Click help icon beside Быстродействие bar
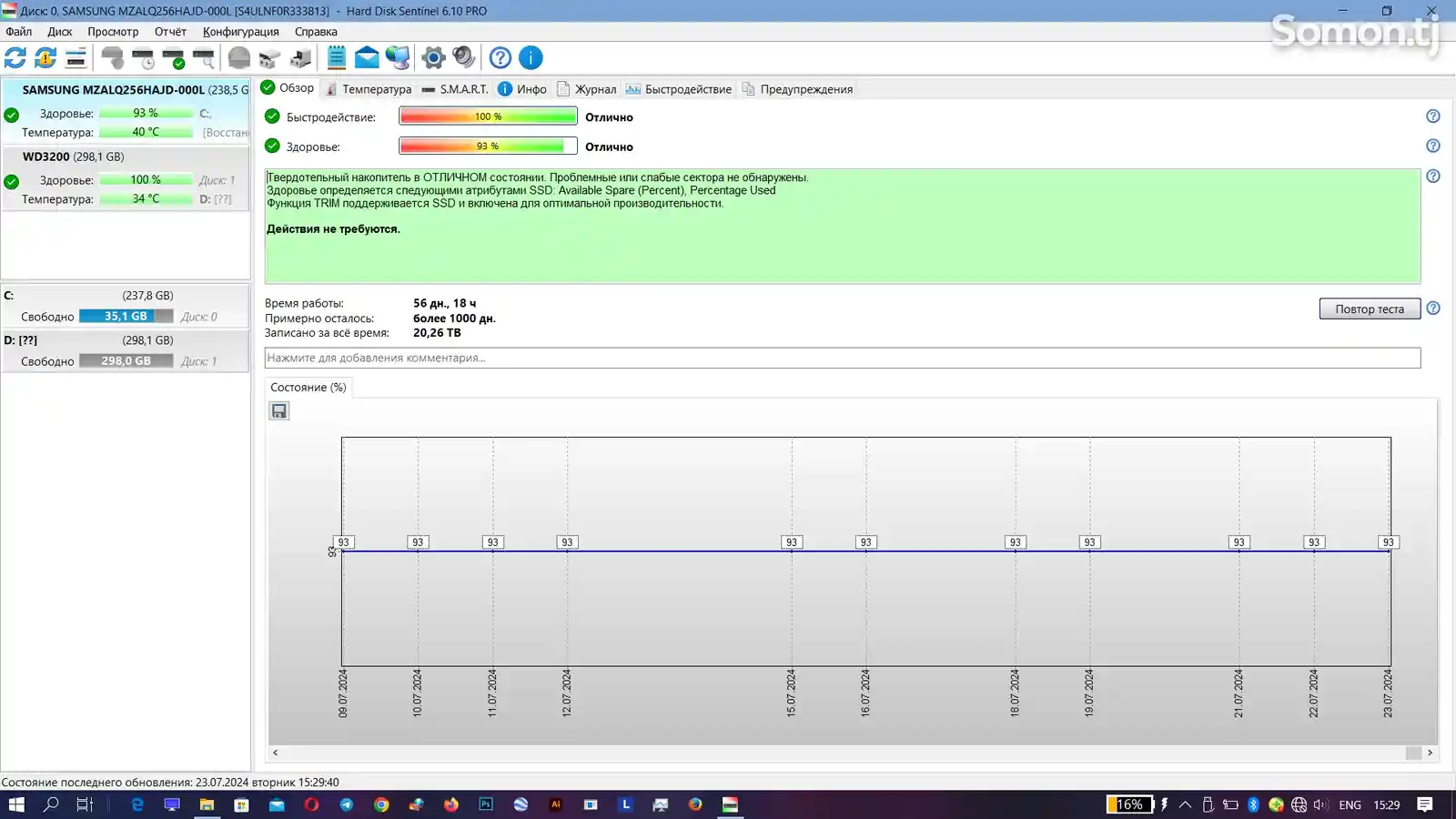 pos(1433,116)
